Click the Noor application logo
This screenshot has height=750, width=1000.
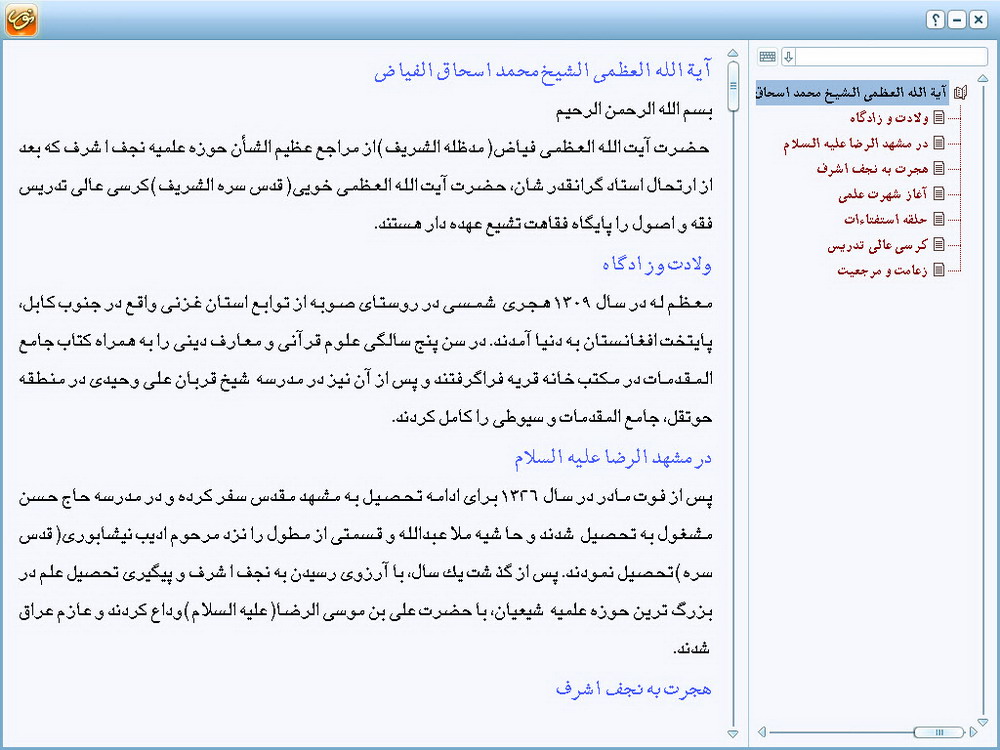pos(21,20)
